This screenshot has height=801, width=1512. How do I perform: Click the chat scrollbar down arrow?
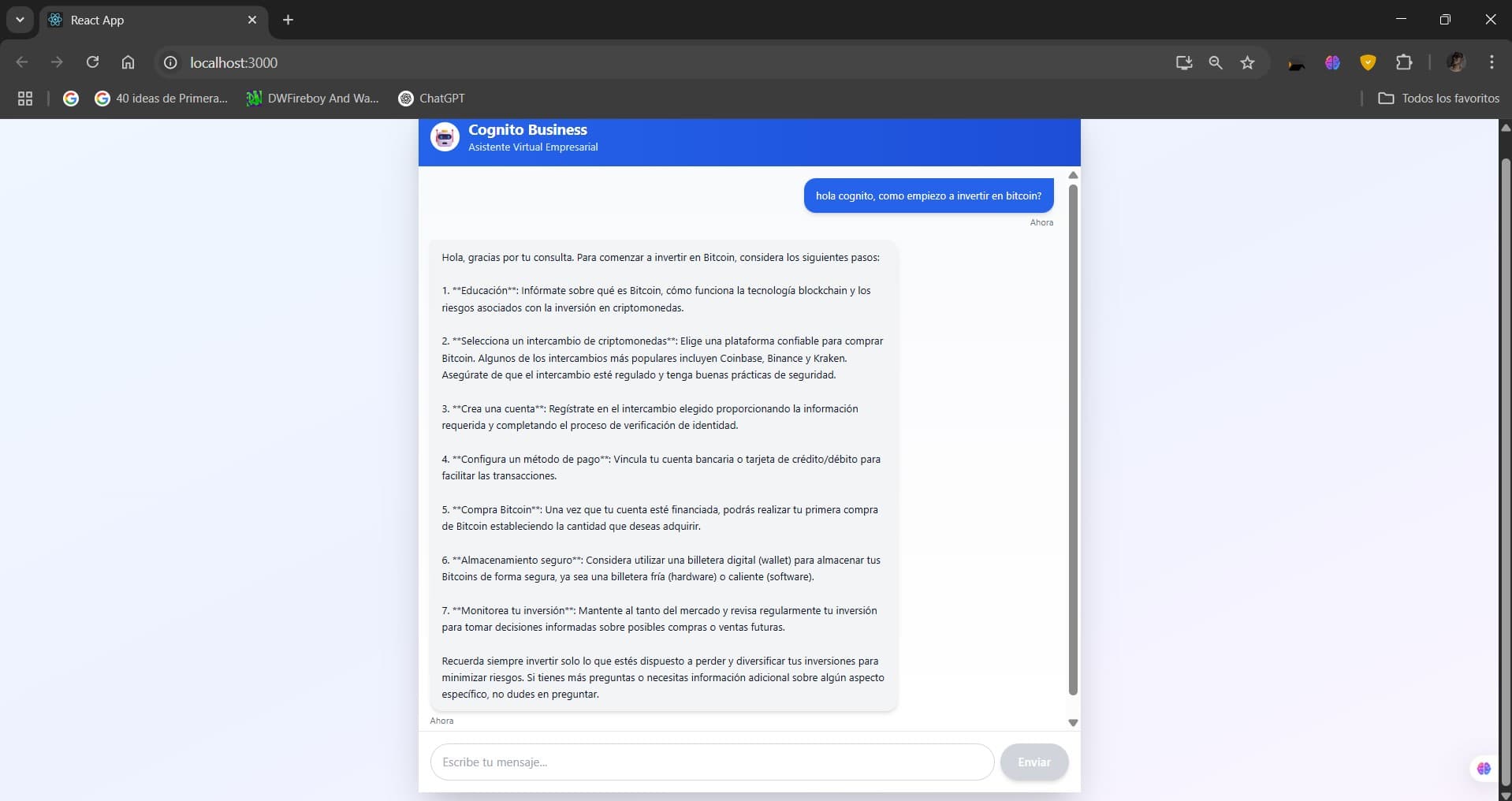1073,722
